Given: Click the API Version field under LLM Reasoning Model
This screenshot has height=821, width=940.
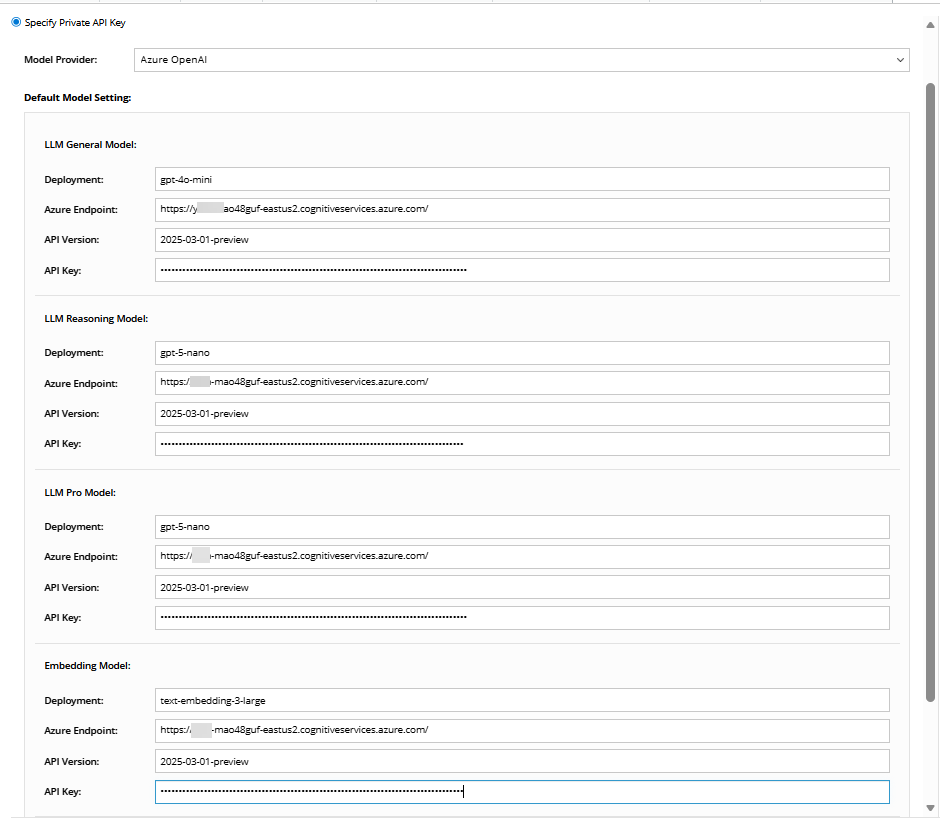Looking at the screenshot, I should pyautogui.click(x=522, y=414).
